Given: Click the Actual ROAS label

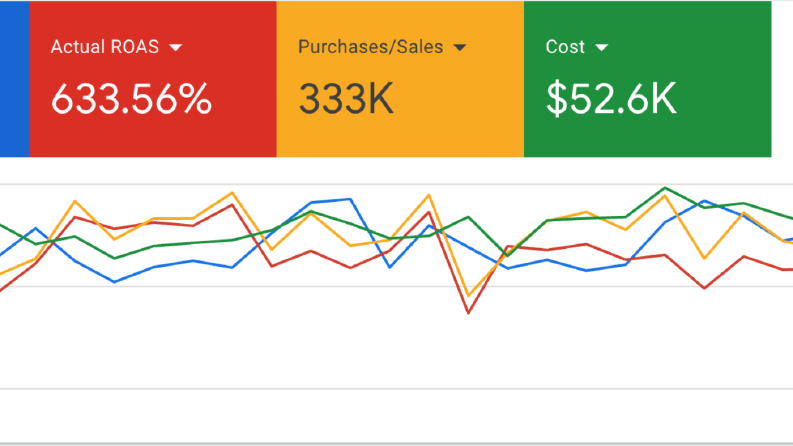Looking at the screenshot, I should 105,47.
